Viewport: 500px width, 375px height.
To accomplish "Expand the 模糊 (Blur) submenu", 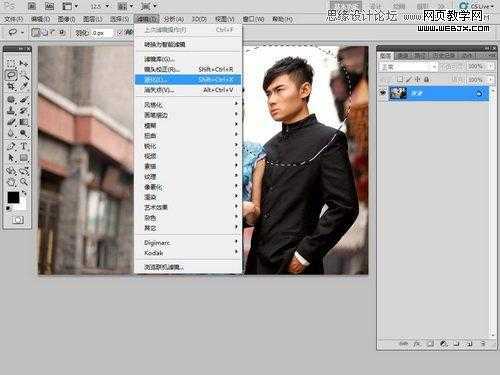I will [188, 125].
